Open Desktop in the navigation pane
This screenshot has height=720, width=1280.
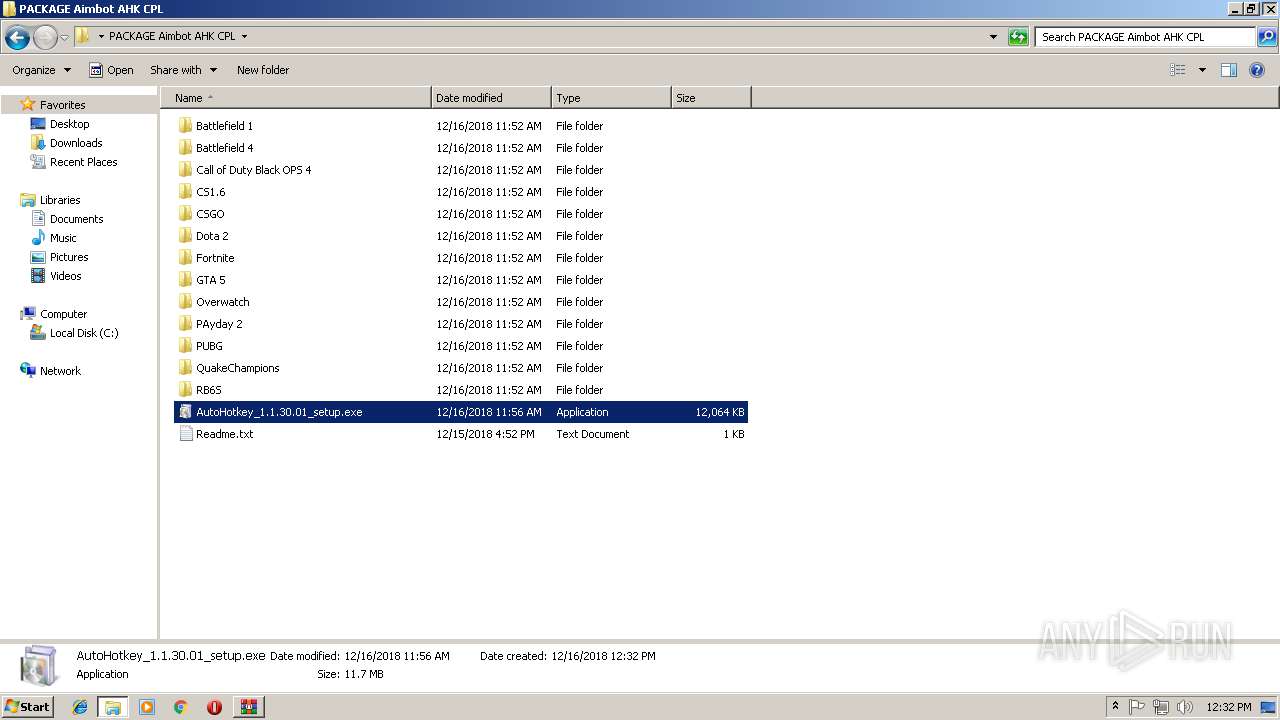pos(69,124)
